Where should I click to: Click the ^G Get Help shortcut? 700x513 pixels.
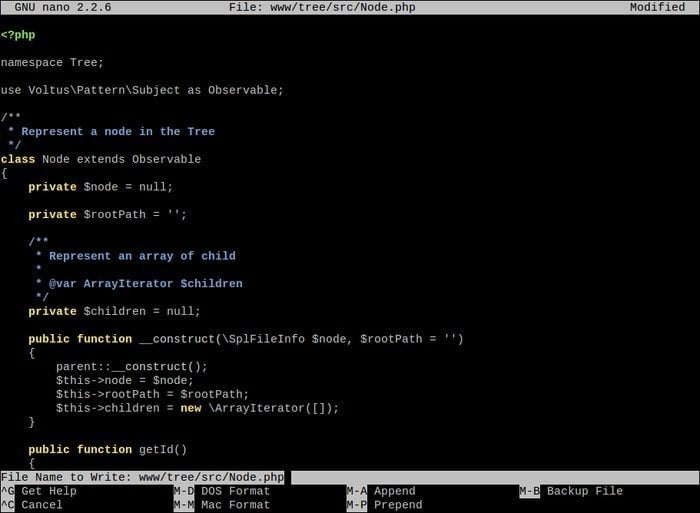pyautogui.click(x=39, y=491)
